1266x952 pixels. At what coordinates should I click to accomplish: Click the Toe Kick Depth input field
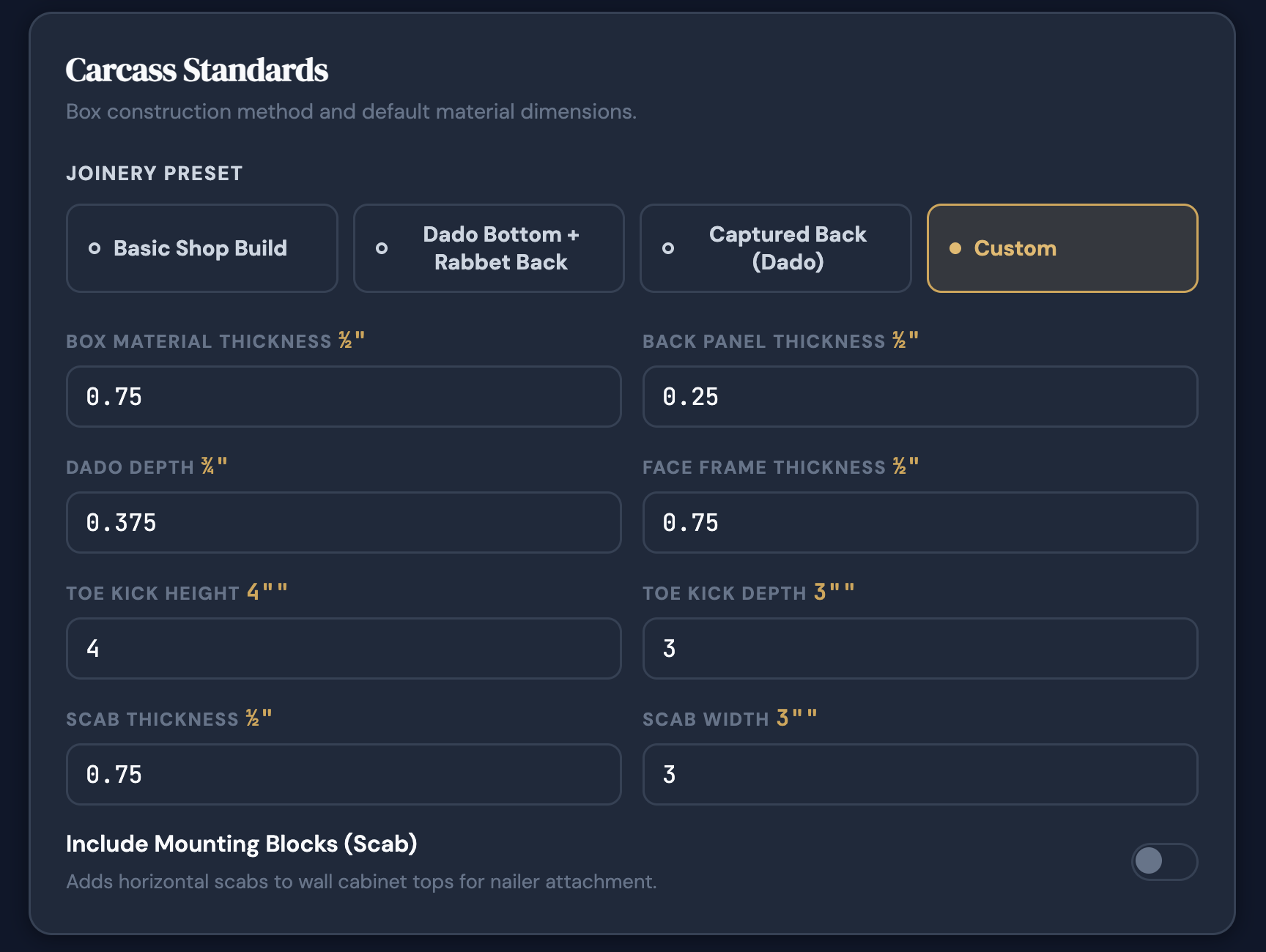pyautogui.click(x=919, y=649)
